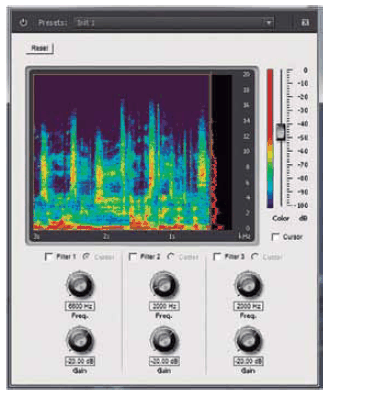Click the Presets name field
The height and width of the screenshot is (400, 368).
pyautogui.click(x=169, y=23)
